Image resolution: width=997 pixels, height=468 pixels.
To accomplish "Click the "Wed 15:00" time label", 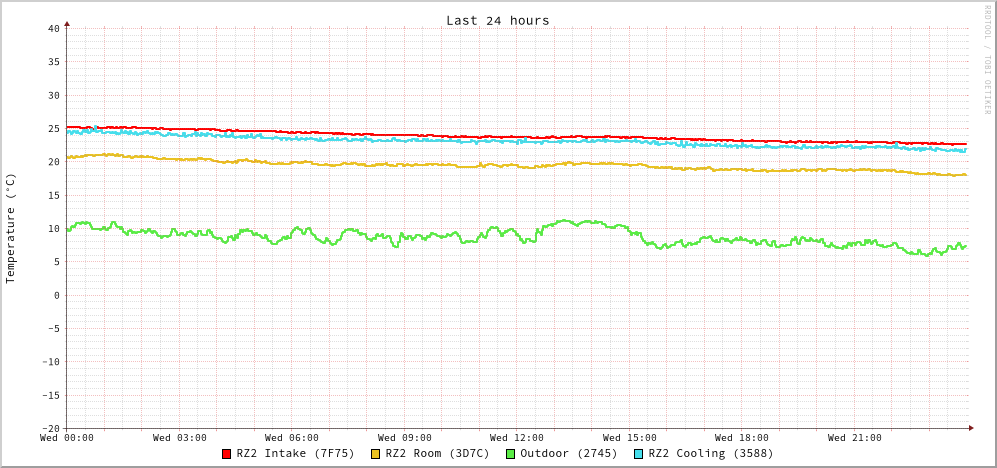I will click(x=629, y=437).
